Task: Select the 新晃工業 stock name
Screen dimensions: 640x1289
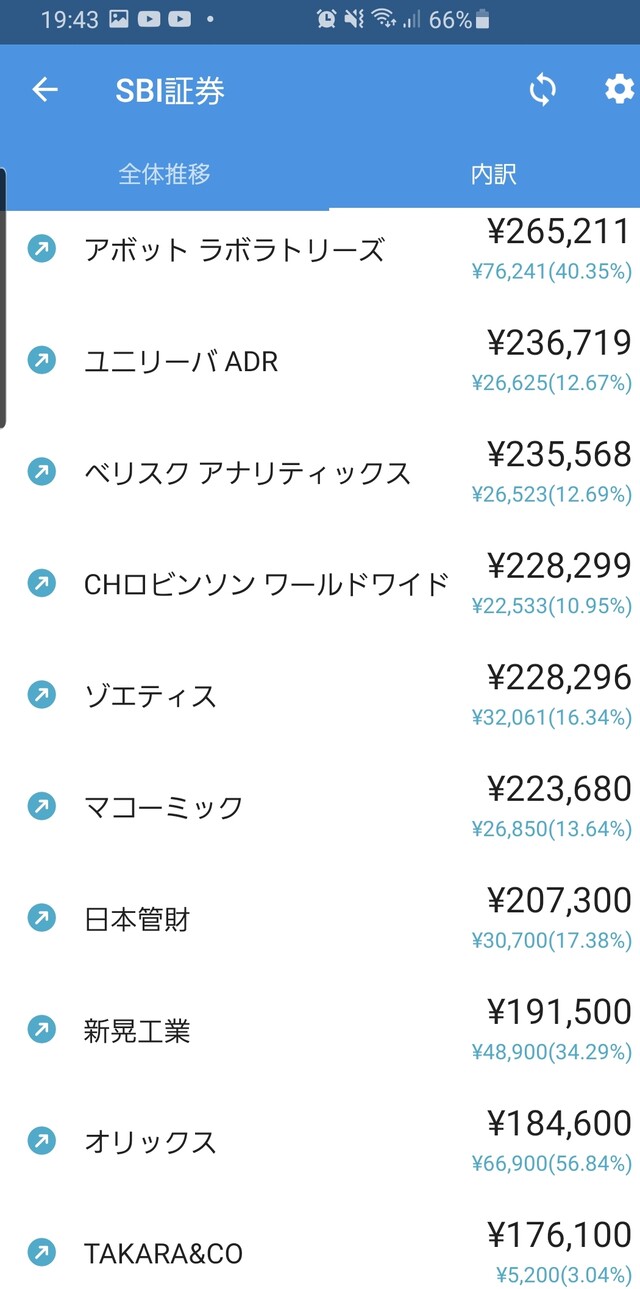Action: [137, 1030]
